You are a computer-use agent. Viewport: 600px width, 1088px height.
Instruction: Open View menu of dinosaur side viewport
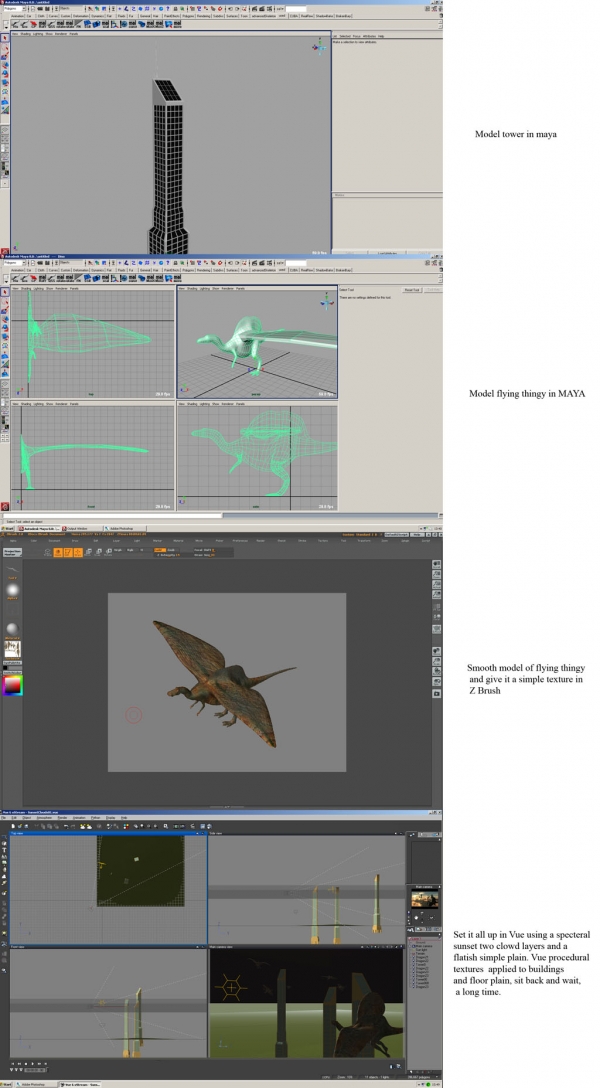[x=181, y=403]
